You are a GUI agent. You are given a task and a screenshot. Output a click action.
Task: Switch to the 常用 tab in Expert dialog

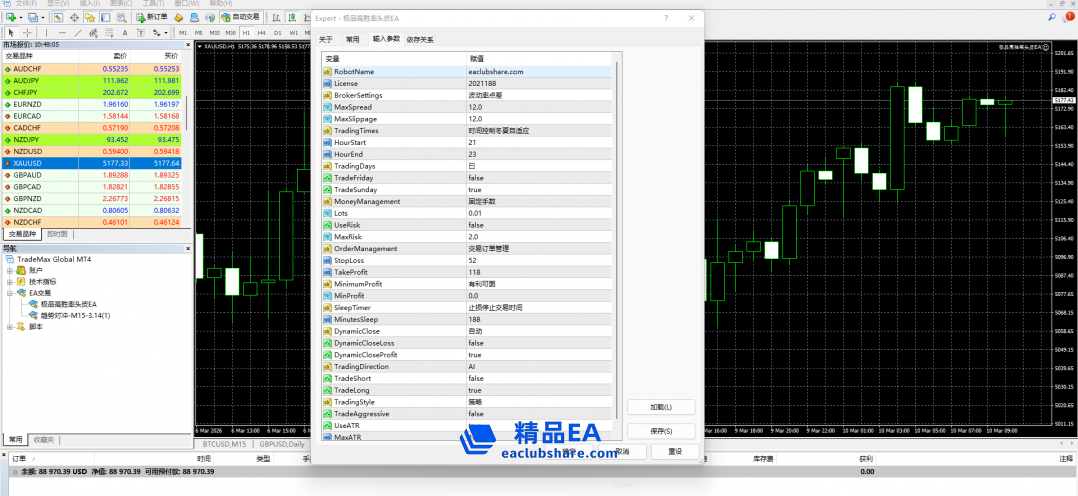352,39
